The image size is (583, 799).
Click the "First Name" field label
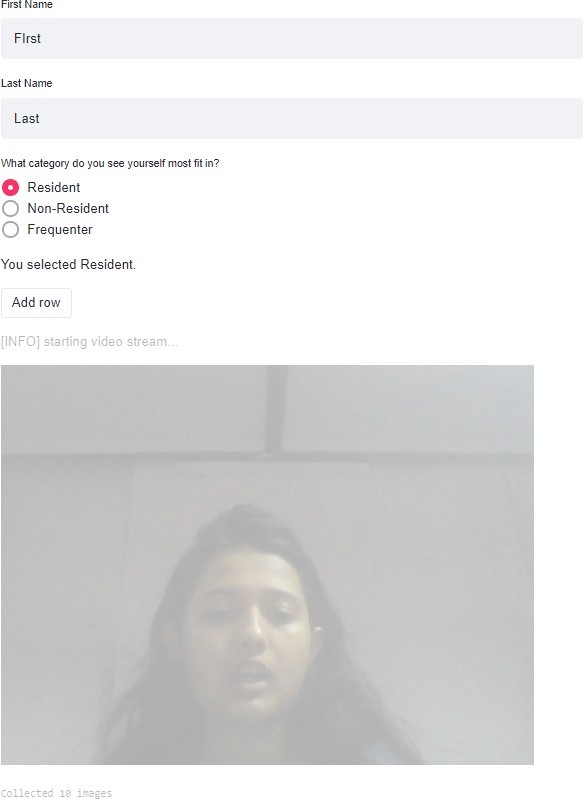tap(26, 4)
